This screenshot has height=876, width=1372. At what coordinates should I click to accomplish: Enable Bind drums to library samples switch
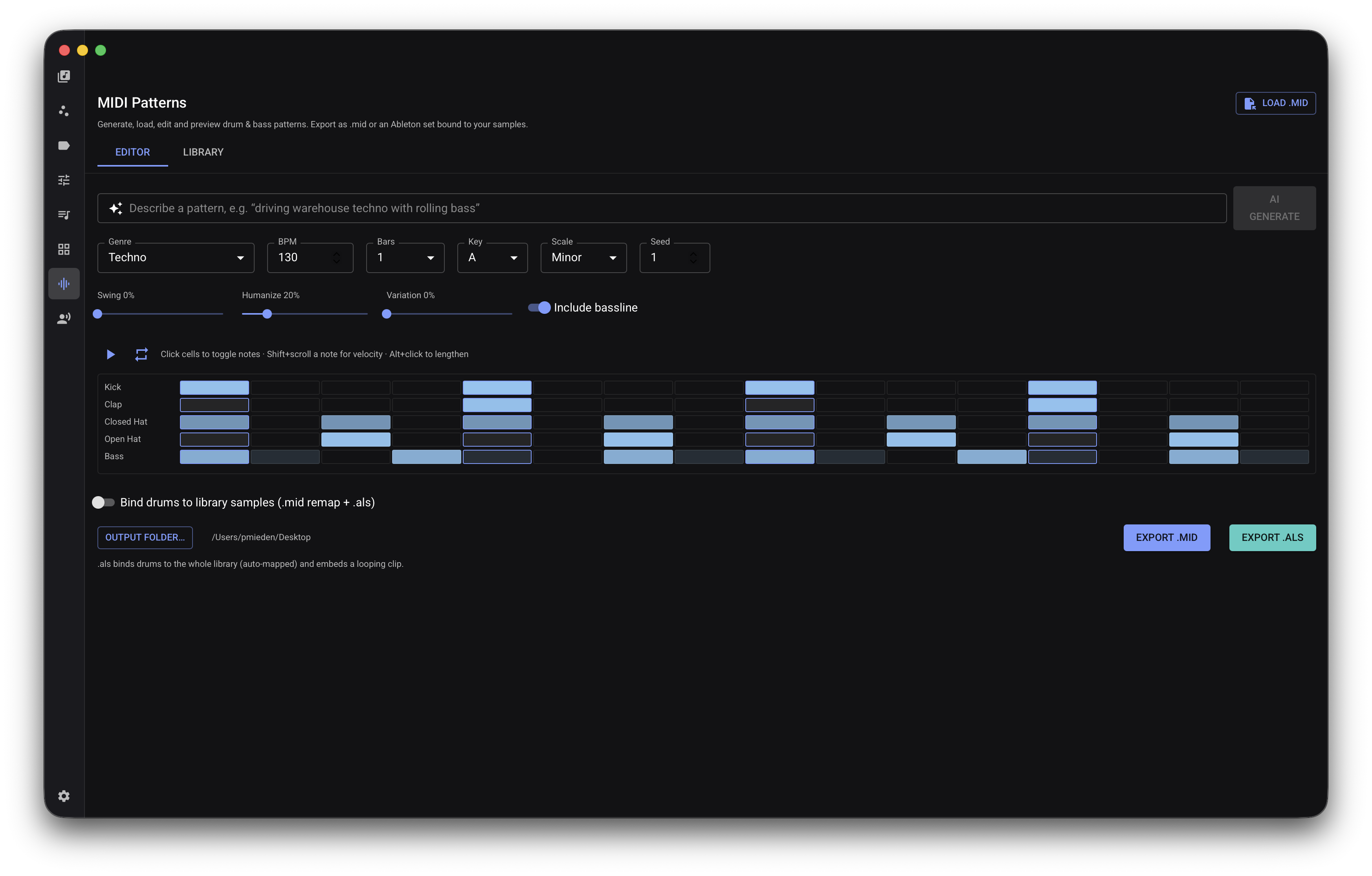(103, 502)
